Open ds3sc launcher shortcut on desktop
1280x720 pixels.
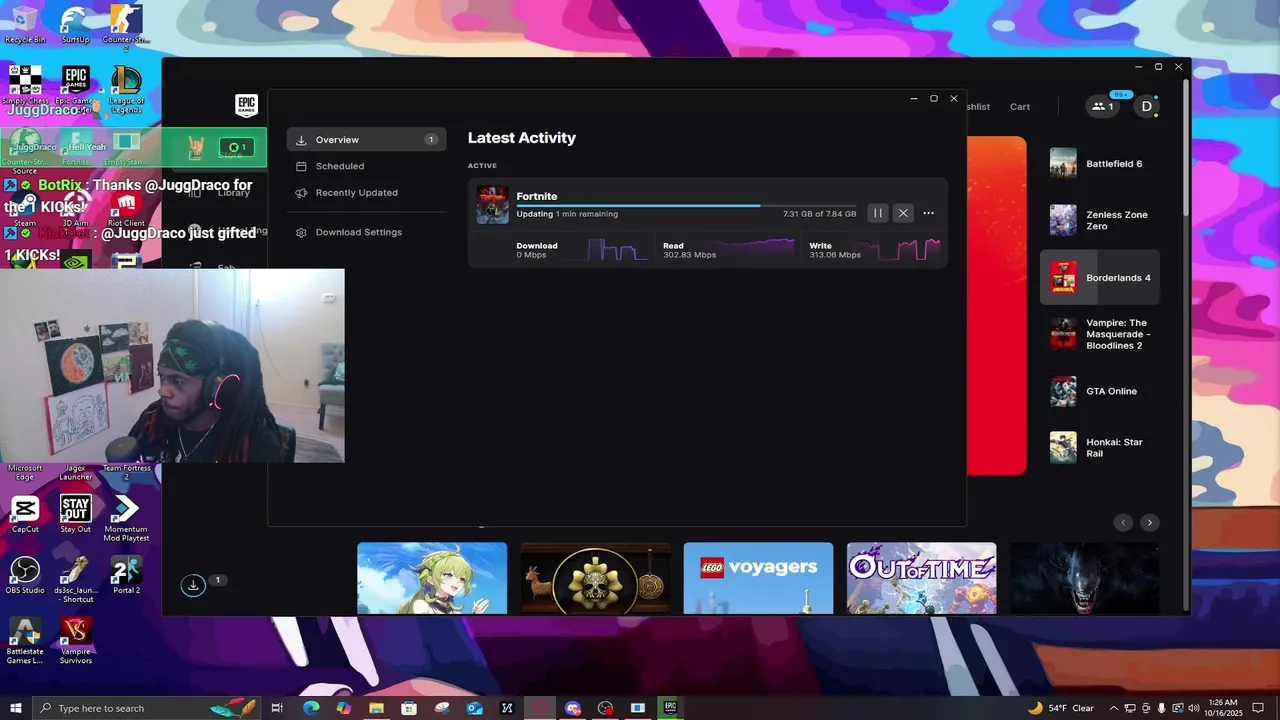(75, 579)
